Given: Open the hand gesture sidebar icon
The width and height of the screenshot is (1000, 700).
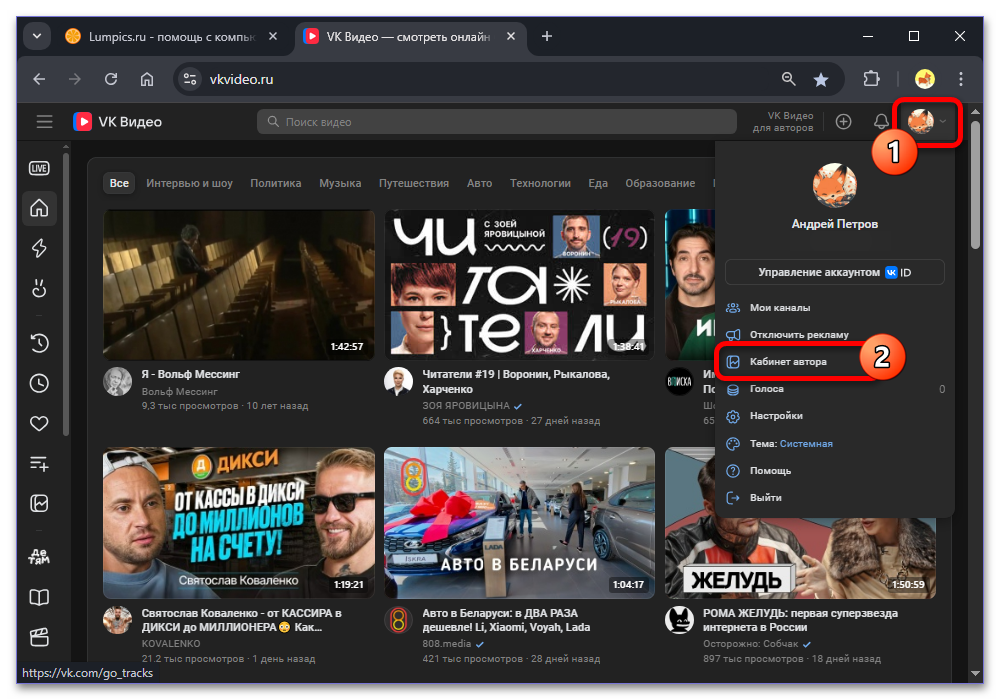Looking at the screenshot, I should pyautogui.click(x=40, y=289).
